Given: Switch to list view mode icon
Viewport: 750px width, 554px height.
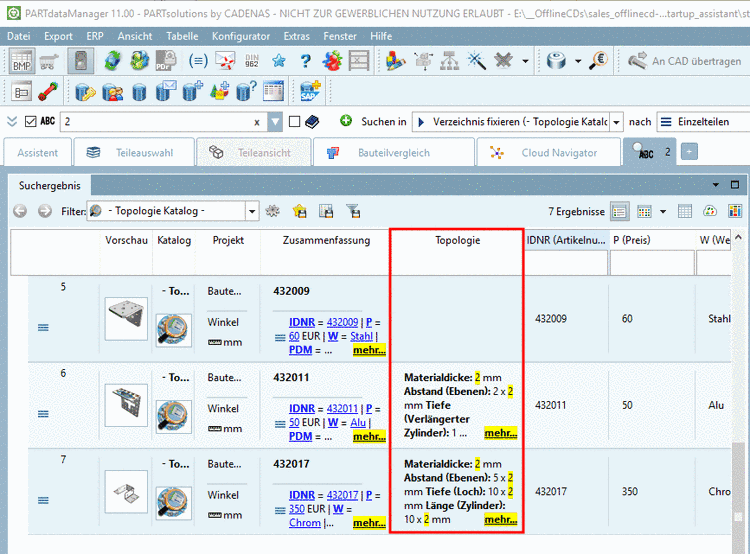Looking at the screenshot, I should click(x=620, y=211).
